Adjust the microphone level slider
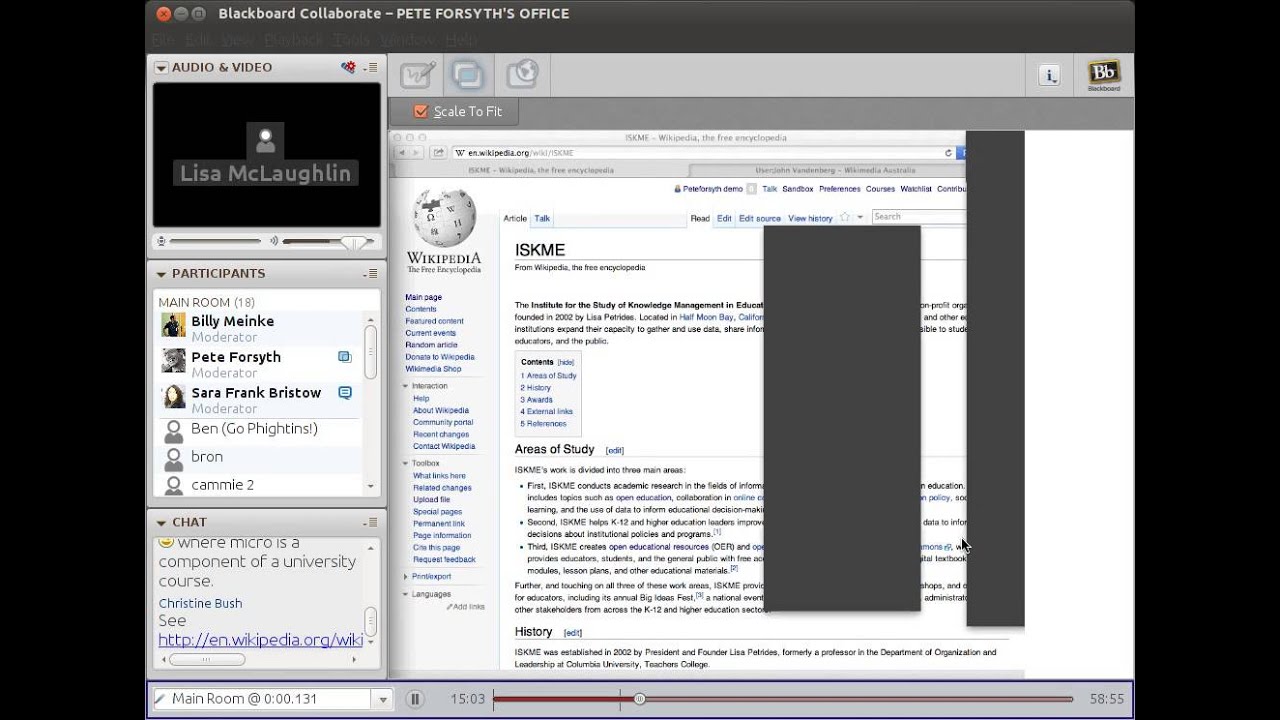Image resolution: width=1280 pixels, height=720 pixels. point(215,241)
